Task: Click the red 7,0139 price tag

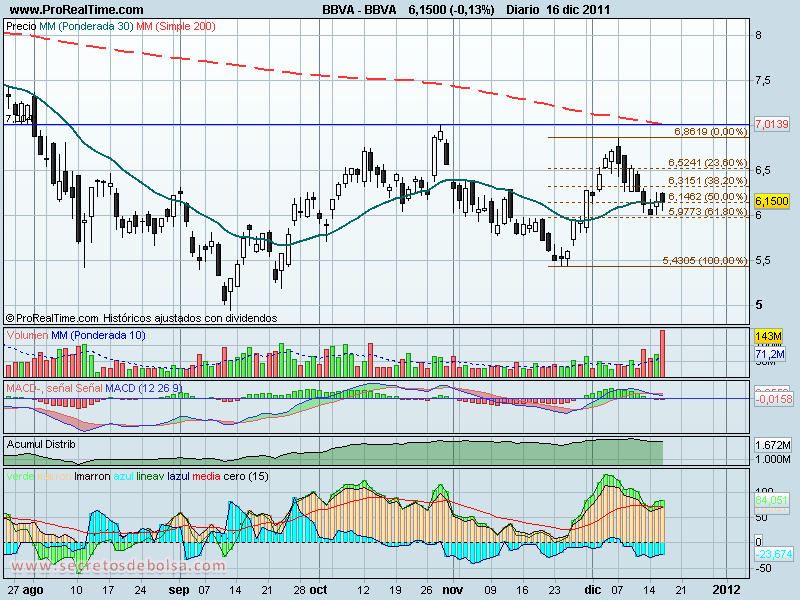Action: click(771, 123)
